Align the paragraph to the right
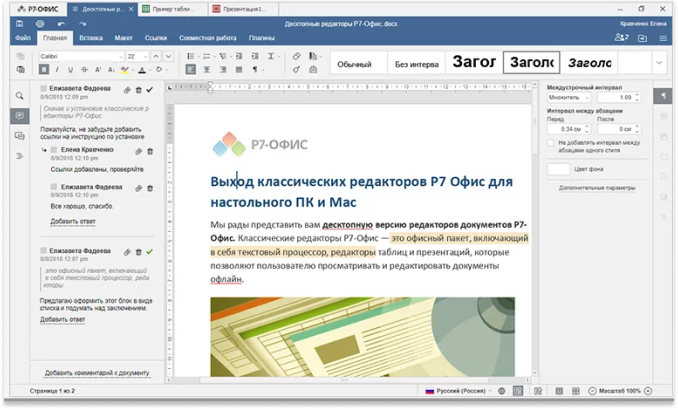Image resolution: width=678 pixels, height=410 pixels. 223,70
